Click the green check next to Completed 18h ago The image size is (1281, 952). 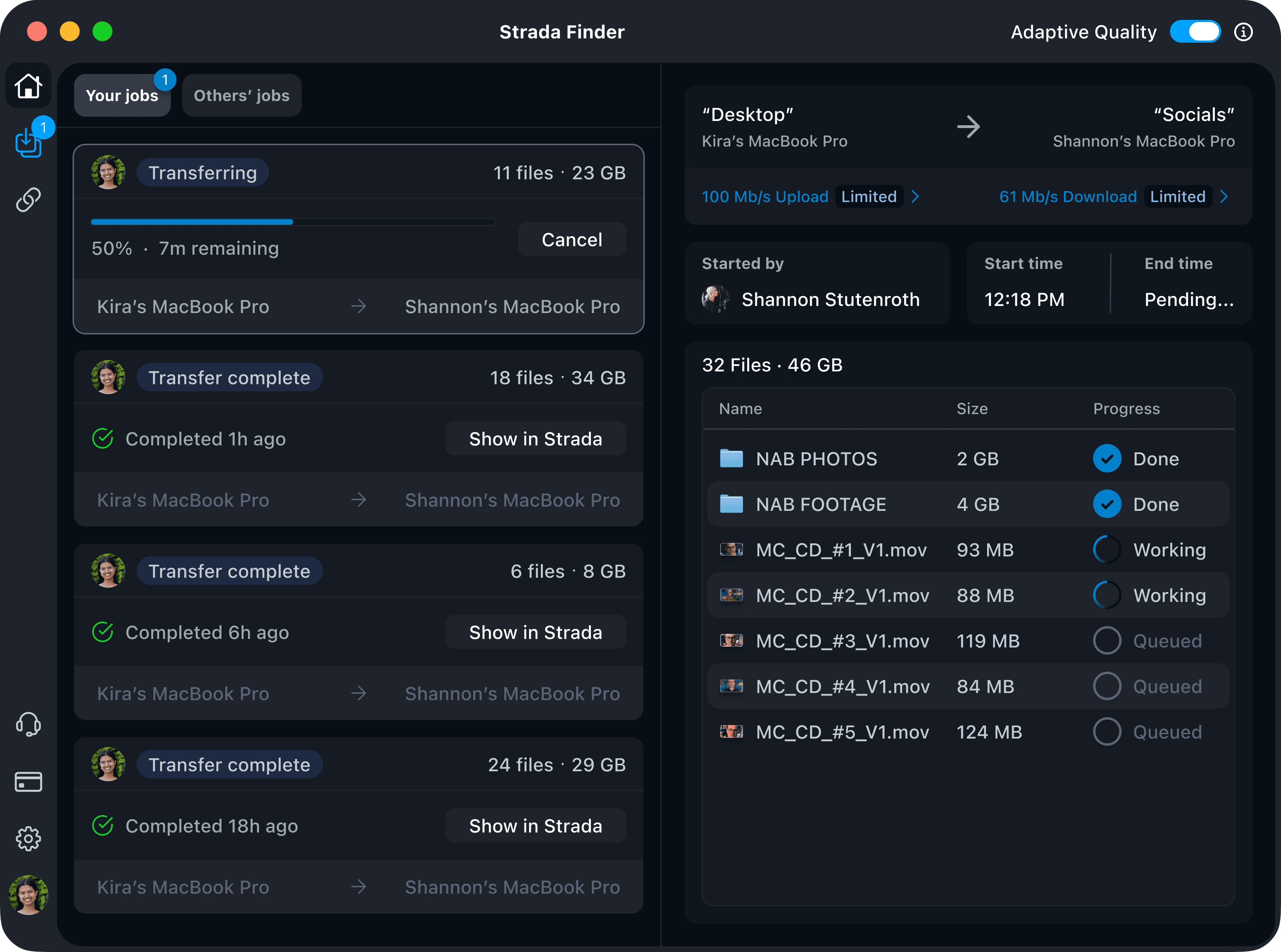[102, 826]
